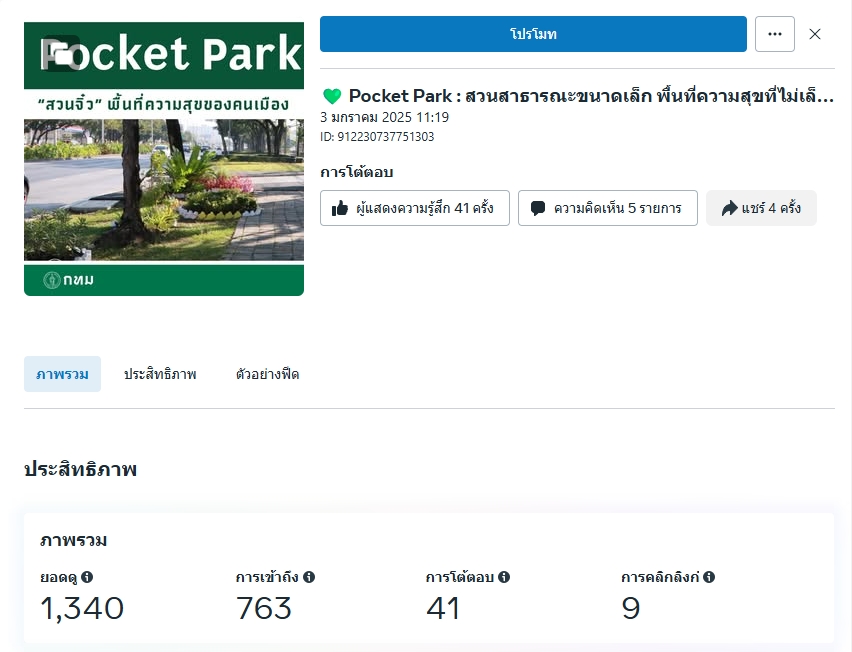Viewport: 852px width, 652px height.
Task: Click the 763 reach number
Action: [264, 607]
